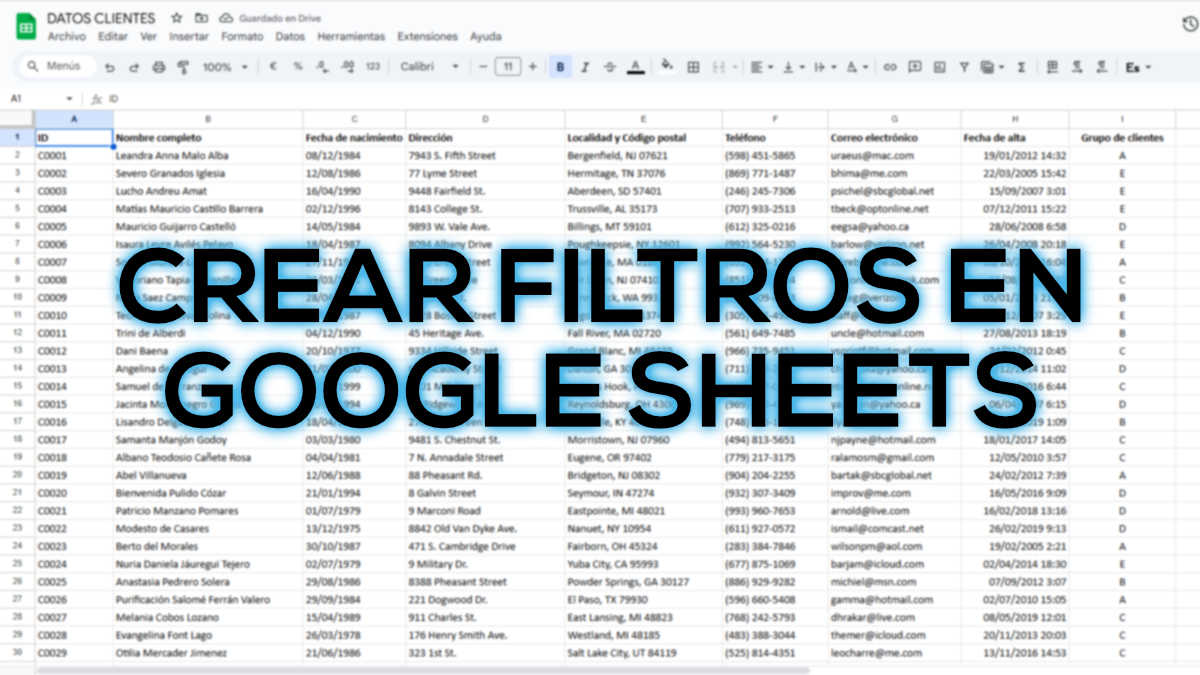Open the fill color picker
Viewport: 1200px width, 675px height.
point(668,67)
